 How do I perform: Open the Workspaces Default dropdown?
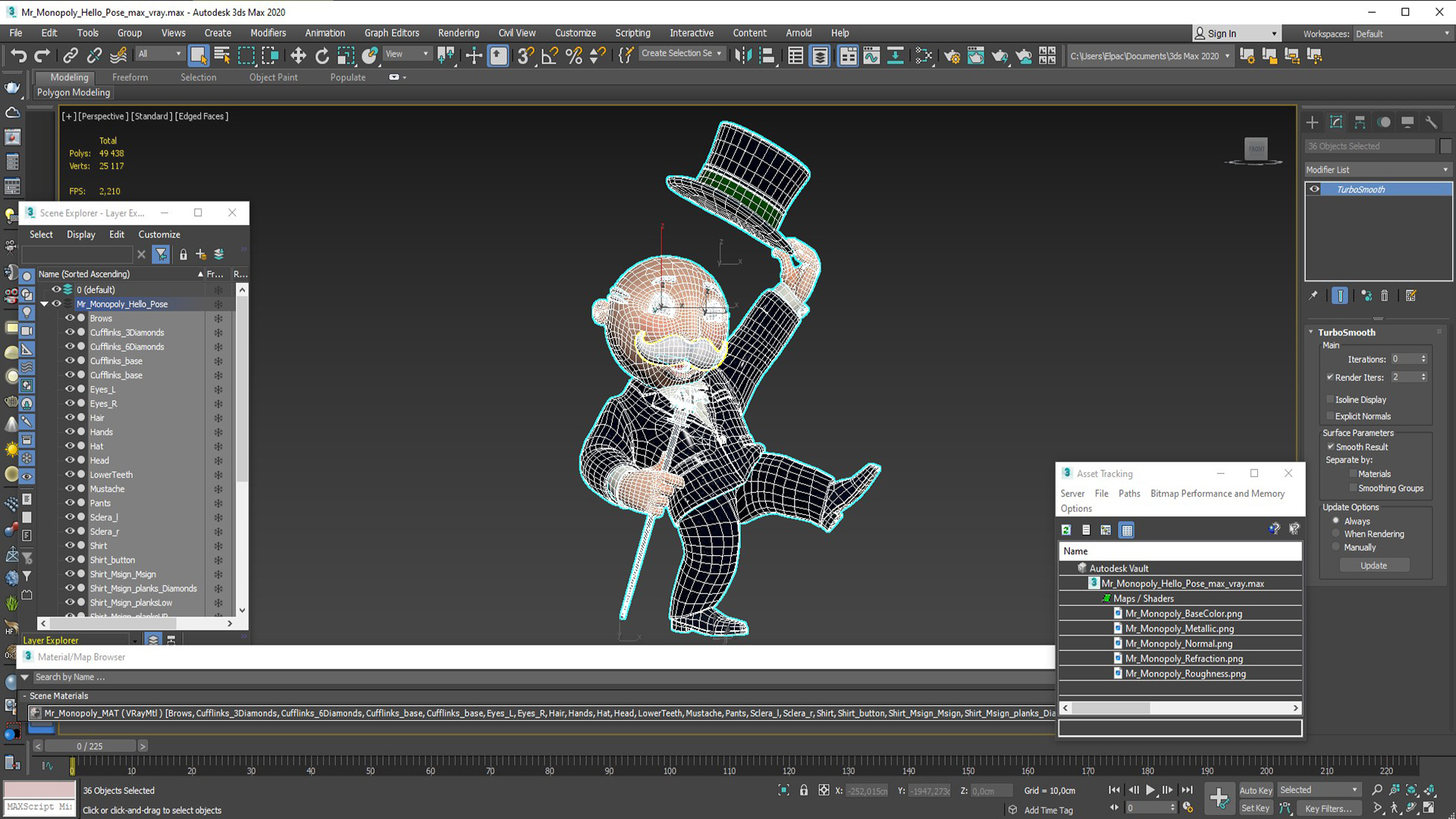point(1403,33)
